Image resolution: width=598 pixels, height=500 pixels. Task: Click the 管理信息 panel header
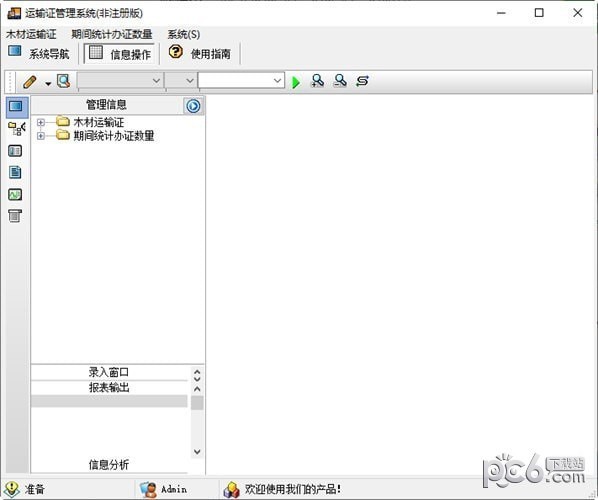107,105
